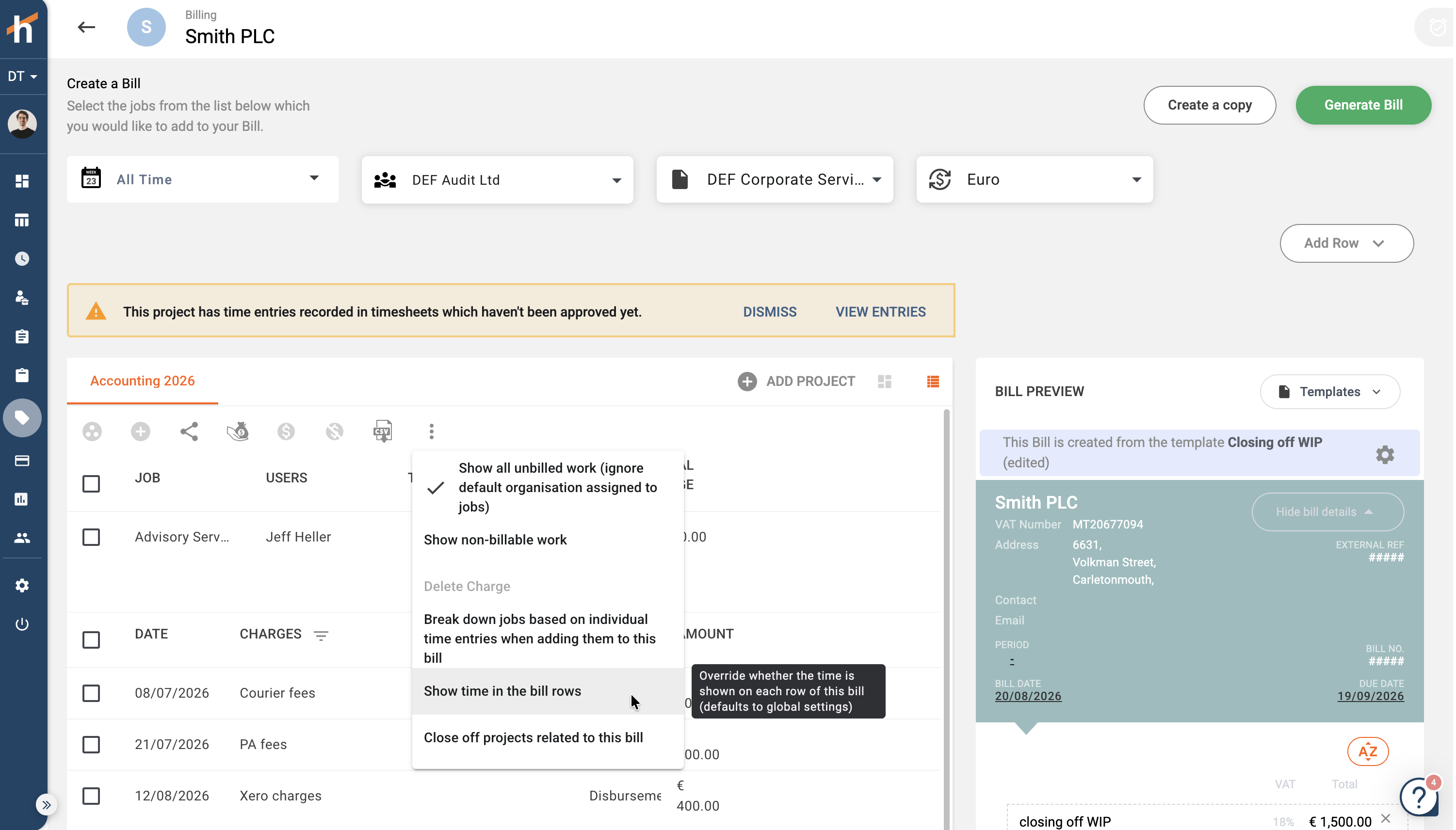This screenshot has height=830, width=1456.
Task: Open settings gear in left sidebar
Action: coord(22,586)
